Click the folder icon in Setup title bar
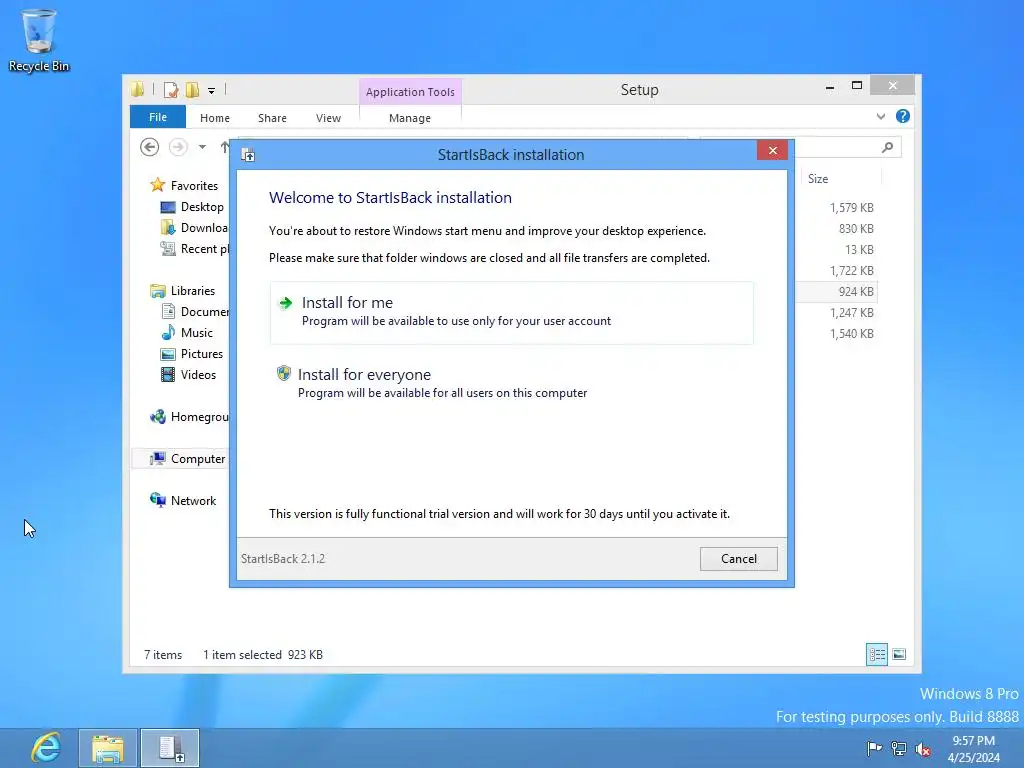This screenshot has width=1024, height=768. pos(137,89)
